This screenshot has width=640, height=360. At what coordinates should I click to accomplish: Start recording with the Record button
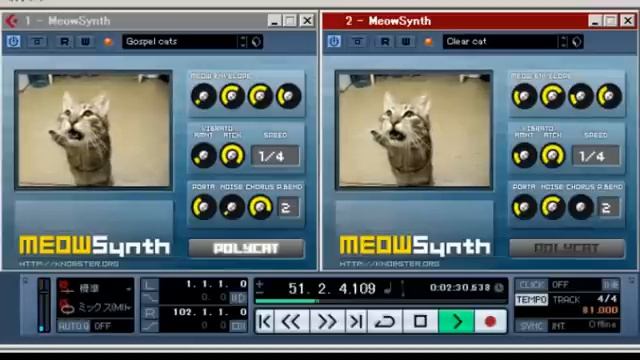click(x=490, y=322)
